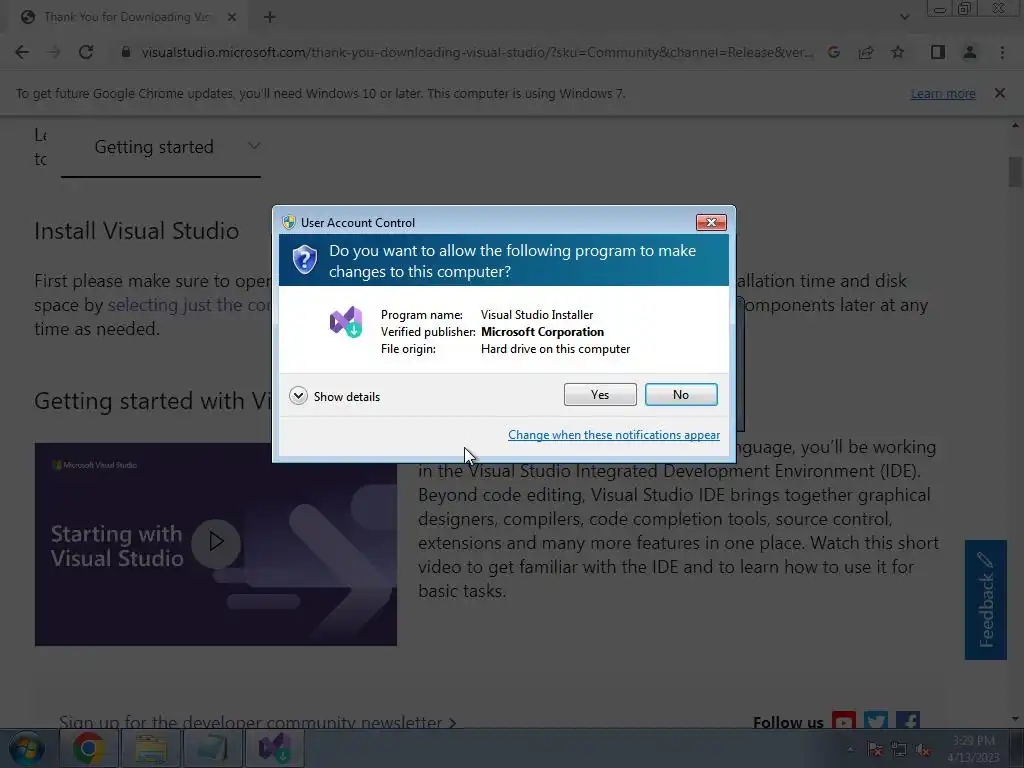Close the User Account Control dialog
The width and height of the screenshot is (1024, 768).
pos(711,223)
